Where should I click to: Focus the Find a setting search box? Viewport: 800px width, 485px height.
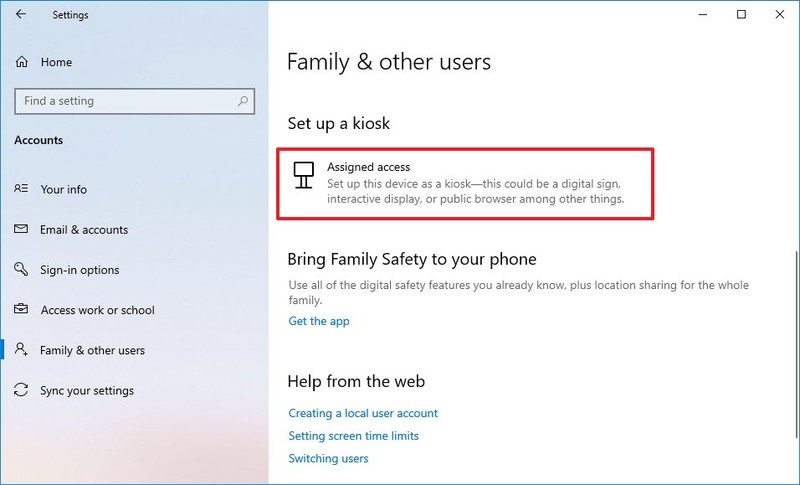coord(135,101)
